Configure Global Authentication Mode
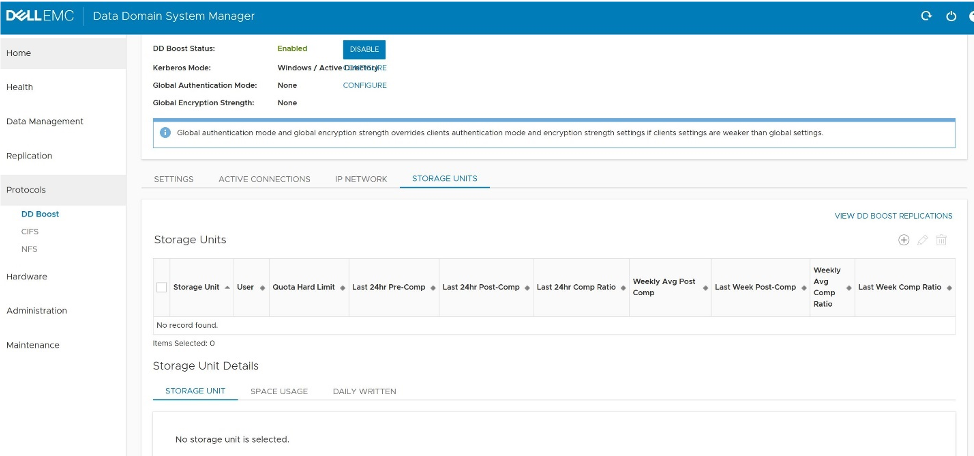This screenshot has height=456, width=974. point(364,86)
